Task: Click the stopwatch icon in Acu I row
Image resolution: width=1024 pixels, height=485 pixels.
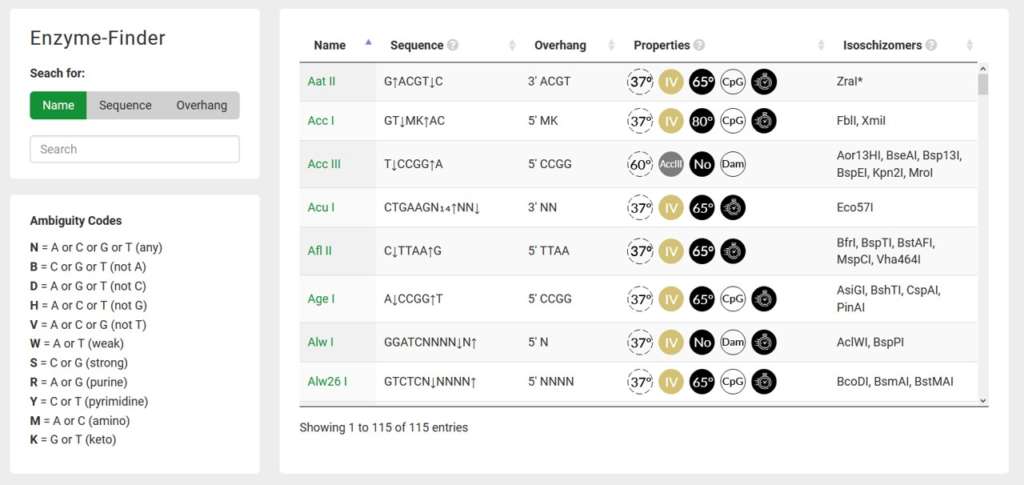Action: click(x=733, y=208)
